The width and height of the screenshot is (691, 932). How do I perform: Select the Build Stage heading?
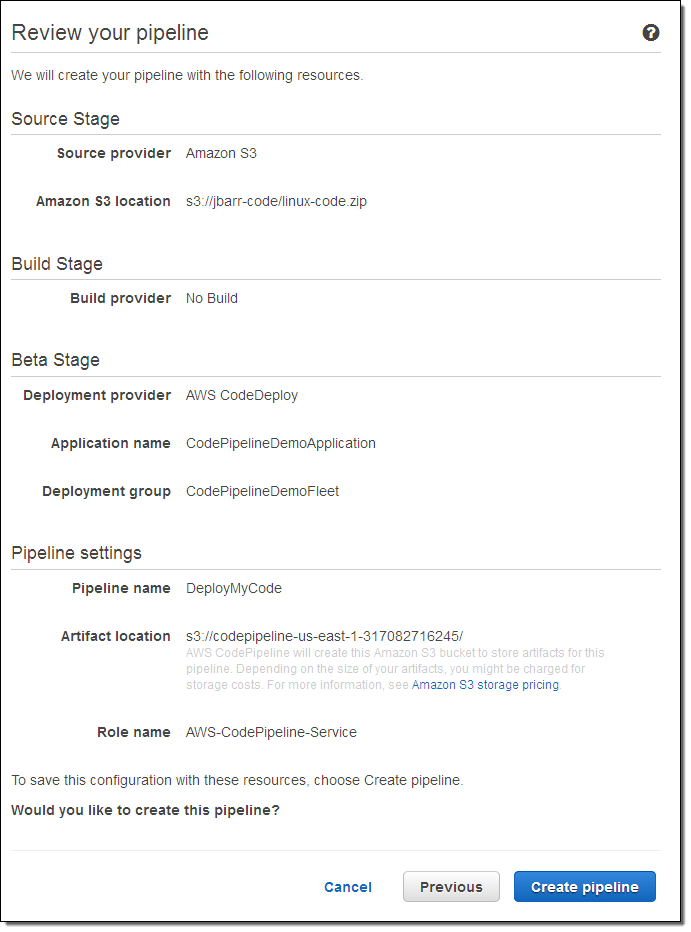point(57,264)
